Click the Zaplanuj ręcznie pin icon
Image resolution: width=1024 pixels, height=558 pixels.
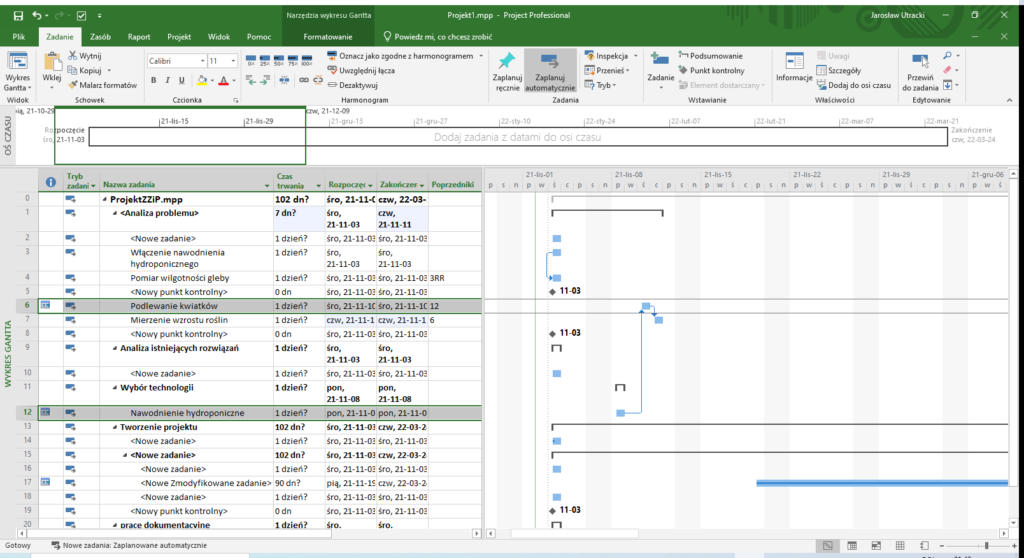pos(507,62)
